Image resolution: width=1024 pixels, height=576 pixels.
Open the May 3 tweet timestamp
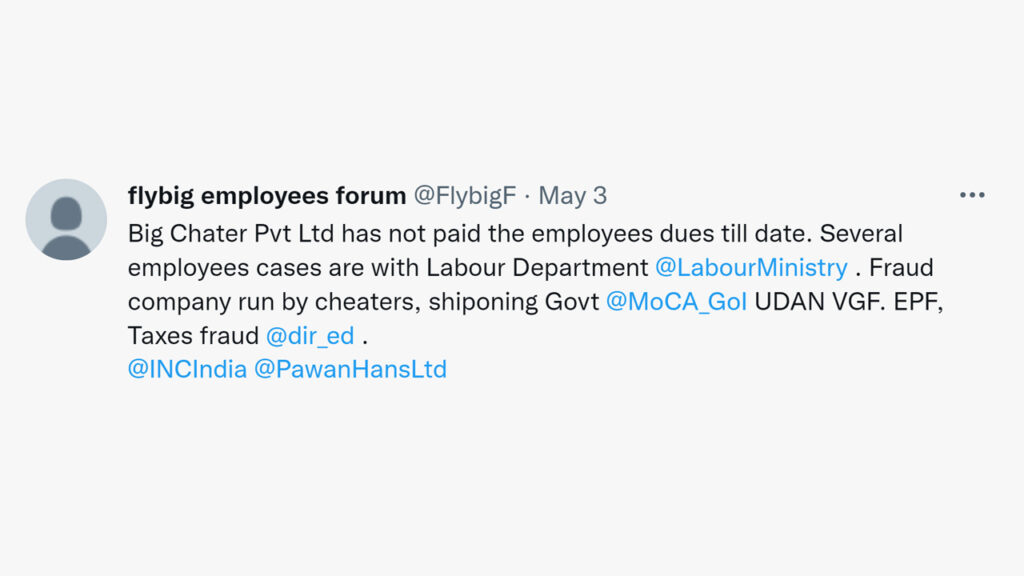(572, 195)
